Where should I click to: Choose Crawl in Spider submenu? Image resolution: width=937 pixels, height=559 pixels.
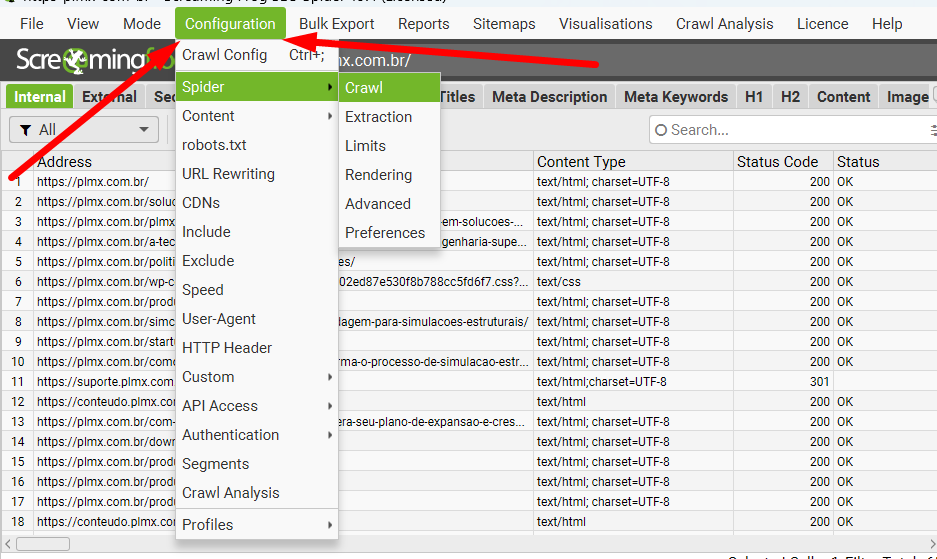(389, 87)
